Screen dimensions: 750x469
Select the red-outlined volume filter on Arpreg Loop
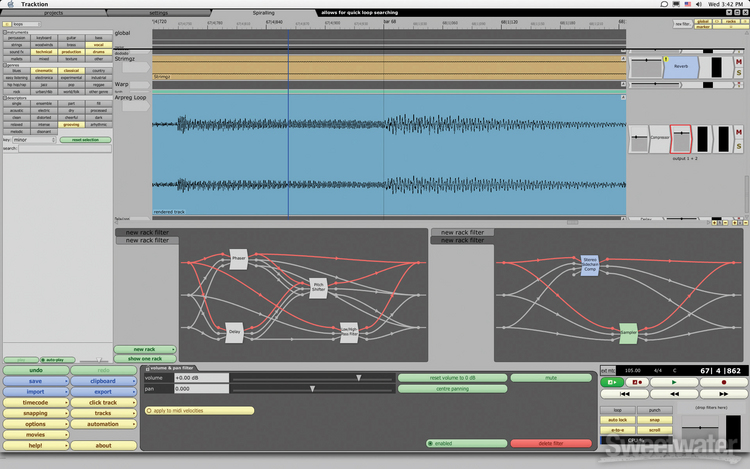pyautogui.click(x=681, y=139)
